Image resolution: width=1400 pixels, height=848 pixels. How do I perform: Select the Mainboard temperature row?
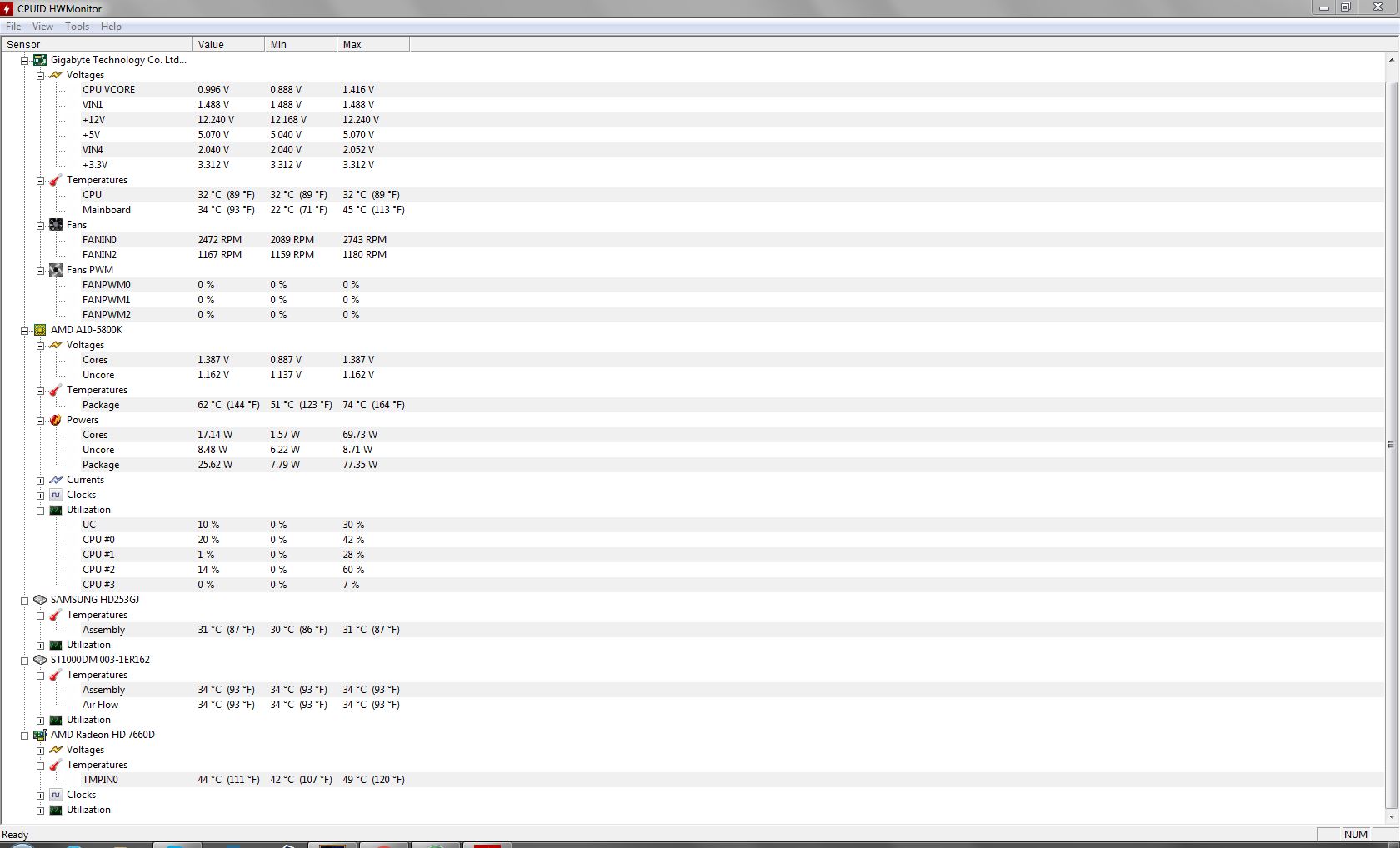[x=692, y=210]
